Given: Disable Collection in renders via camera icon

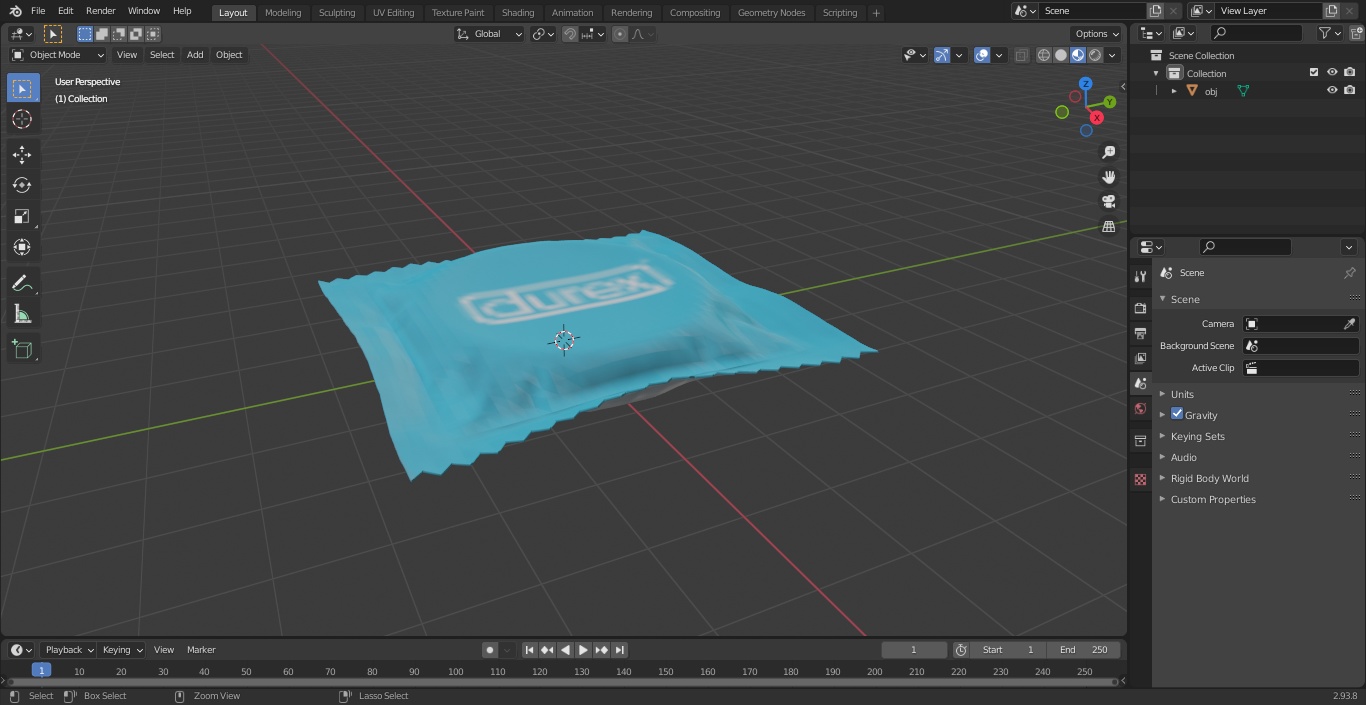Looking at the screenshot, I should tap(1349, 73).
